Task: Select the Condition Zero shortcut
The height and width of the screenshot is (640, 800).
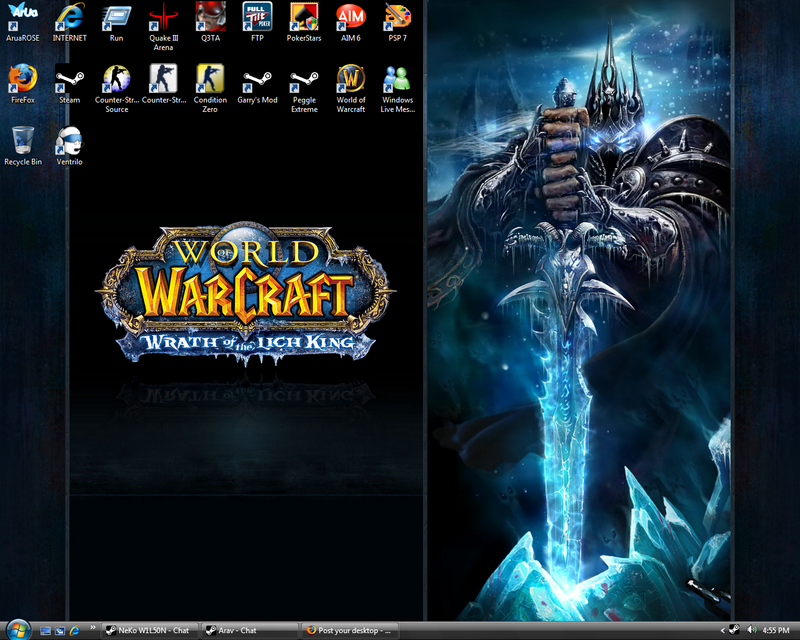Action: (210, 88)
